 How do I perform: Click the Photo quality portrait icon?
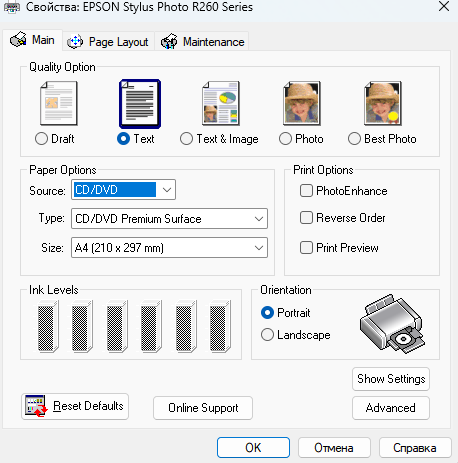302,103
